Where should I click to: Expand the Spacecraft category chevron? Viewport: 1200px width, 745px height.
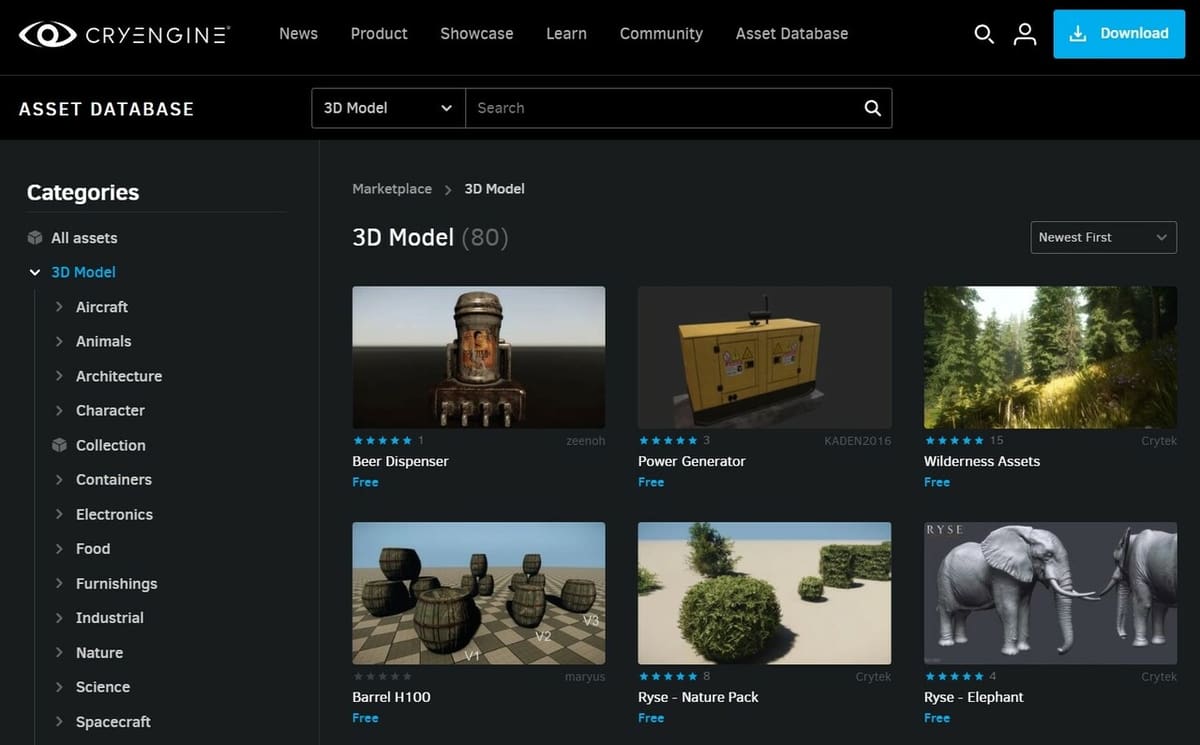coord(59,722)
